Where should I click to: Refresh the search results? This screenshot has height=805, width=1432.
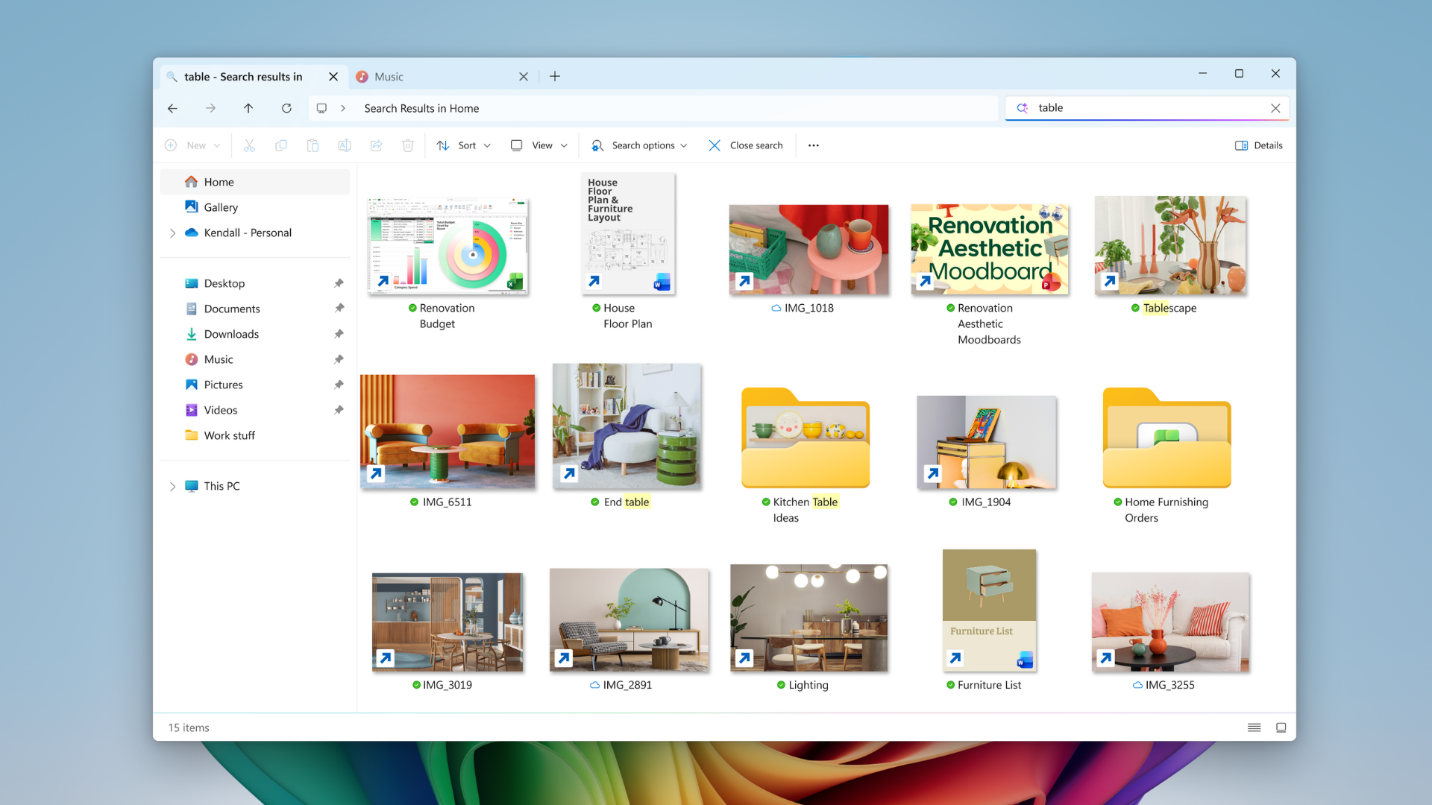coord(286,108)
